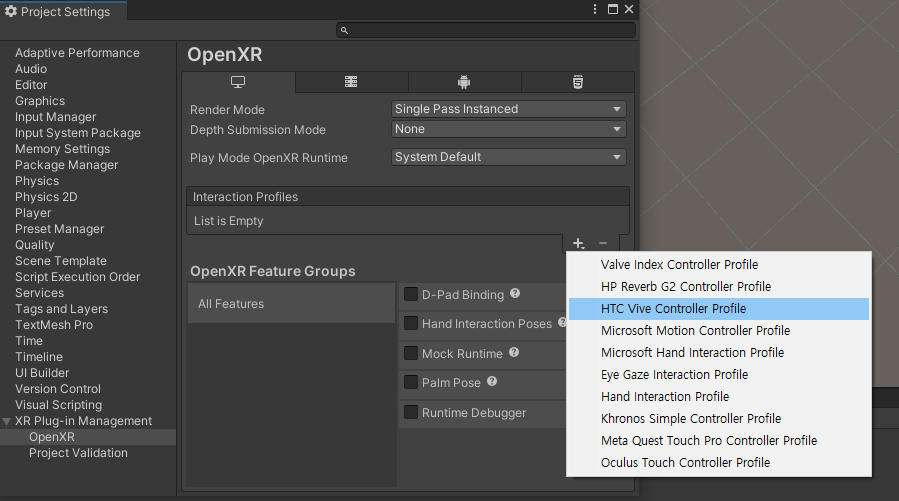Open the D-Pad Binding help icon
Image resolution: width=899 pixels, height=501 pixels.
click(515, 293)
